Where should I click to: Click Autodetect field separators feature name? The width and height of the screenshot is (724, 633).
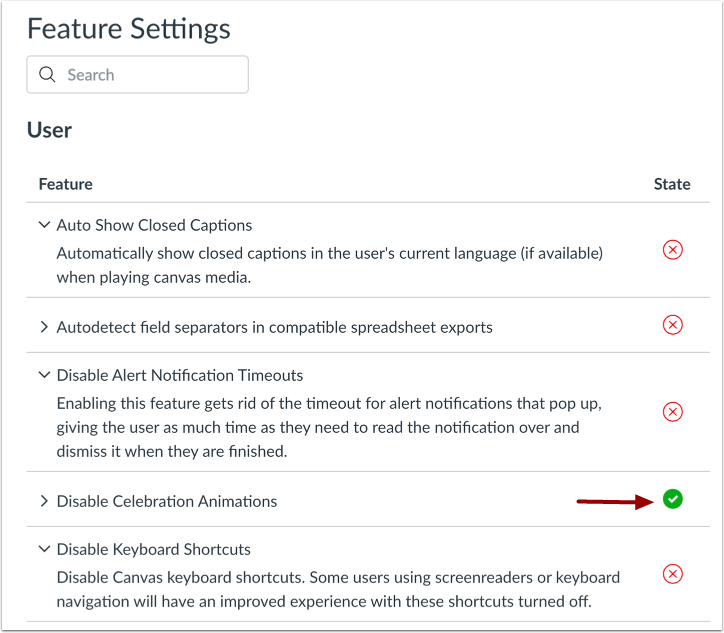274,327
